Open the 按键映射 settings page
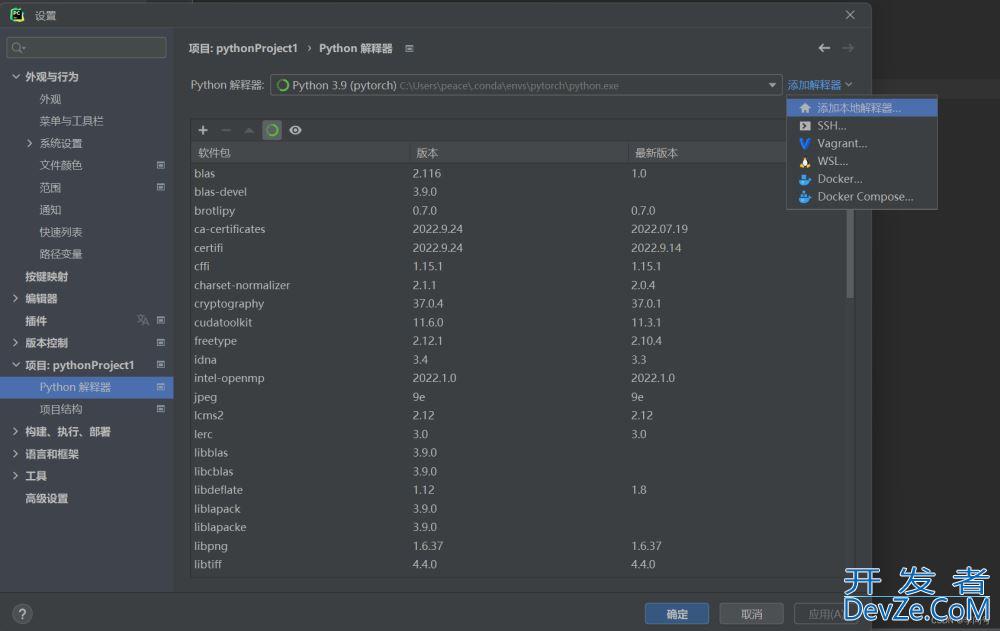The height and width of the screenshot is (631, 1000). (47, 276)
